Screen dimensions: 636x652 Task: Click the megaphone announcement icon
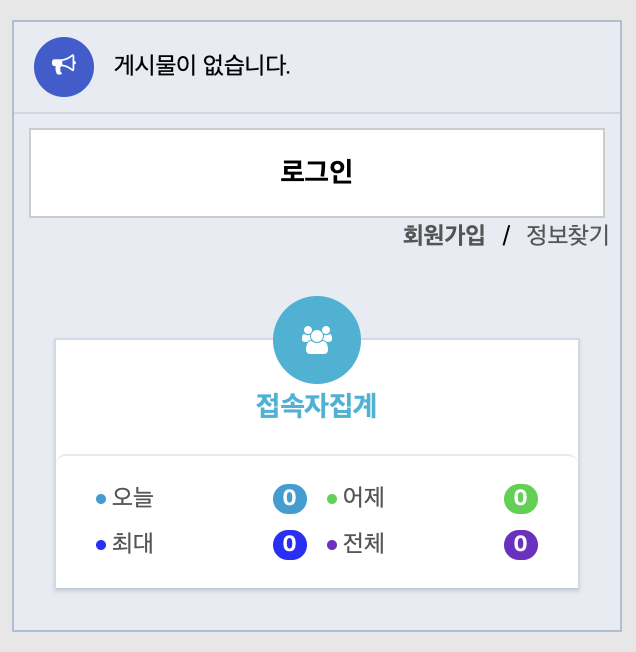64,66
